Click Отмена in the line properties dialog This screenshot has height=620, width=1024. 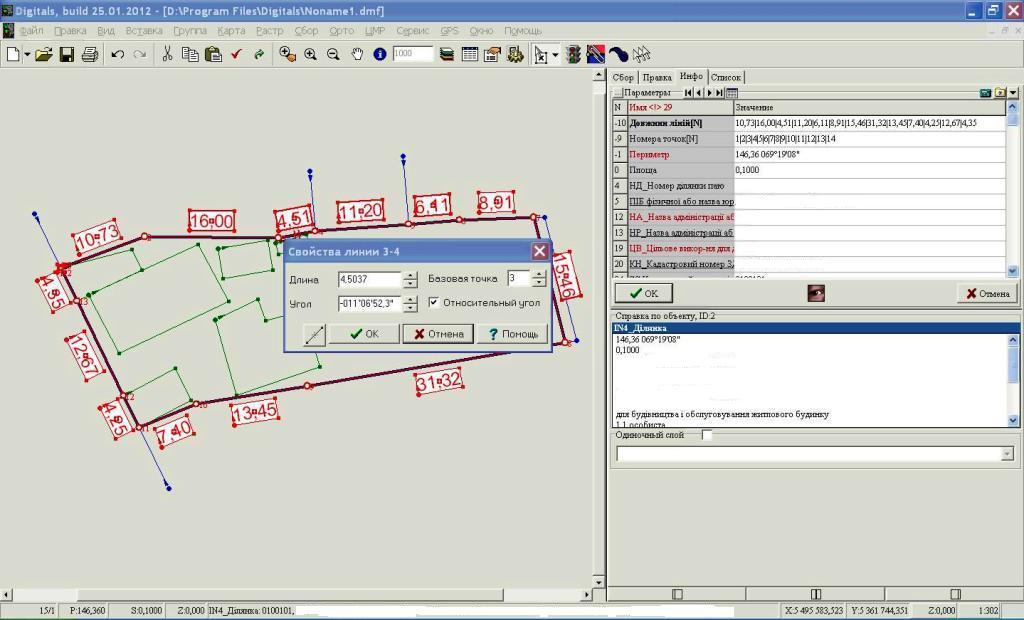tap(438, 334)
